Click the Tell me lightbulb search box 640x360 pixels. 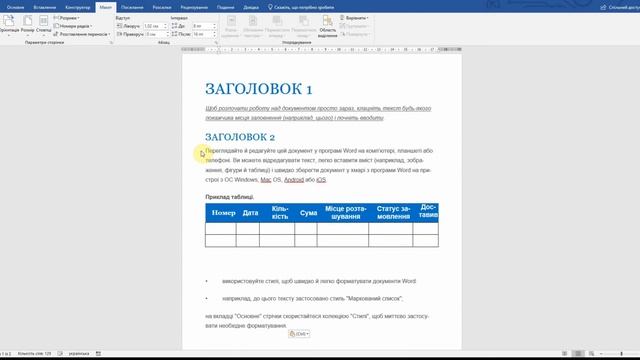(301, 7)
